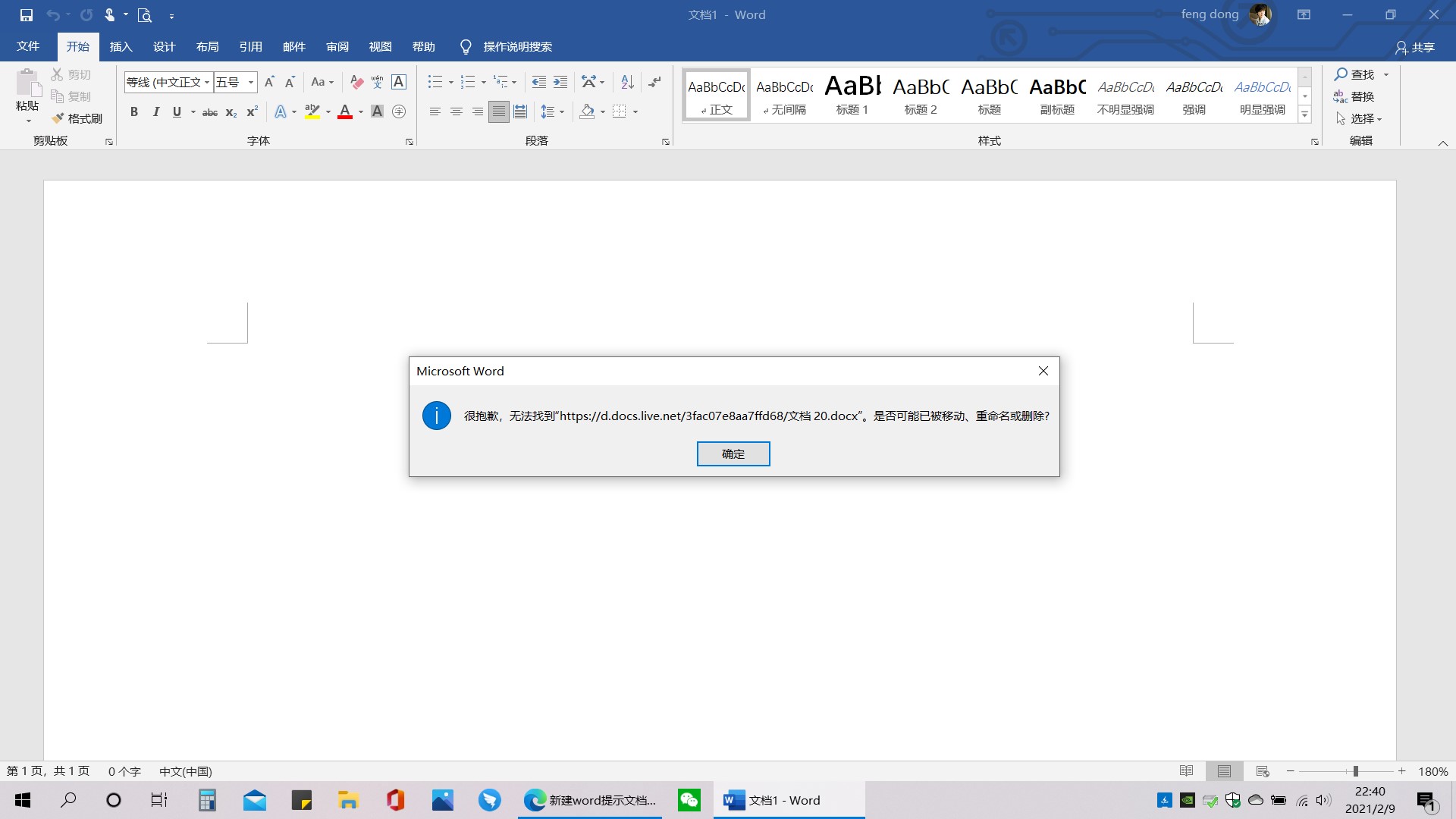Toggle Bold formatting
The width and height of the screenshot is (1456, 819).
click(134, 112)
